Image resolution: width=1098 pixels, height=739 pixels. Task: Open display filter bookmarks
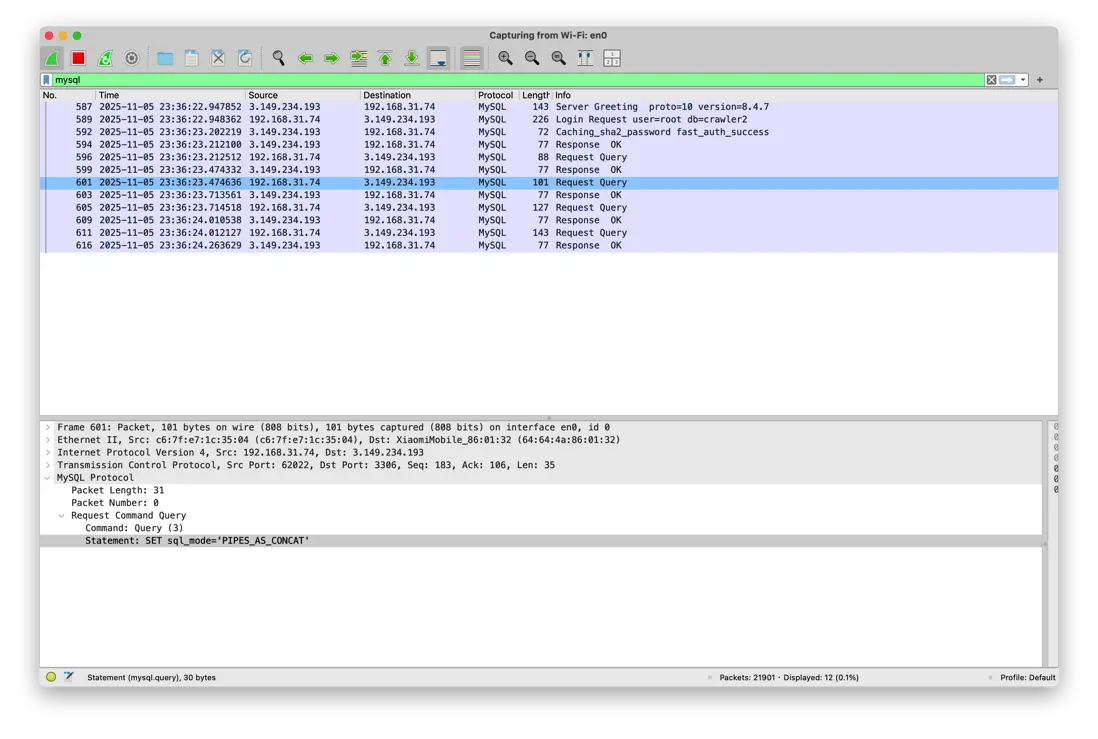tap(47, 80)
